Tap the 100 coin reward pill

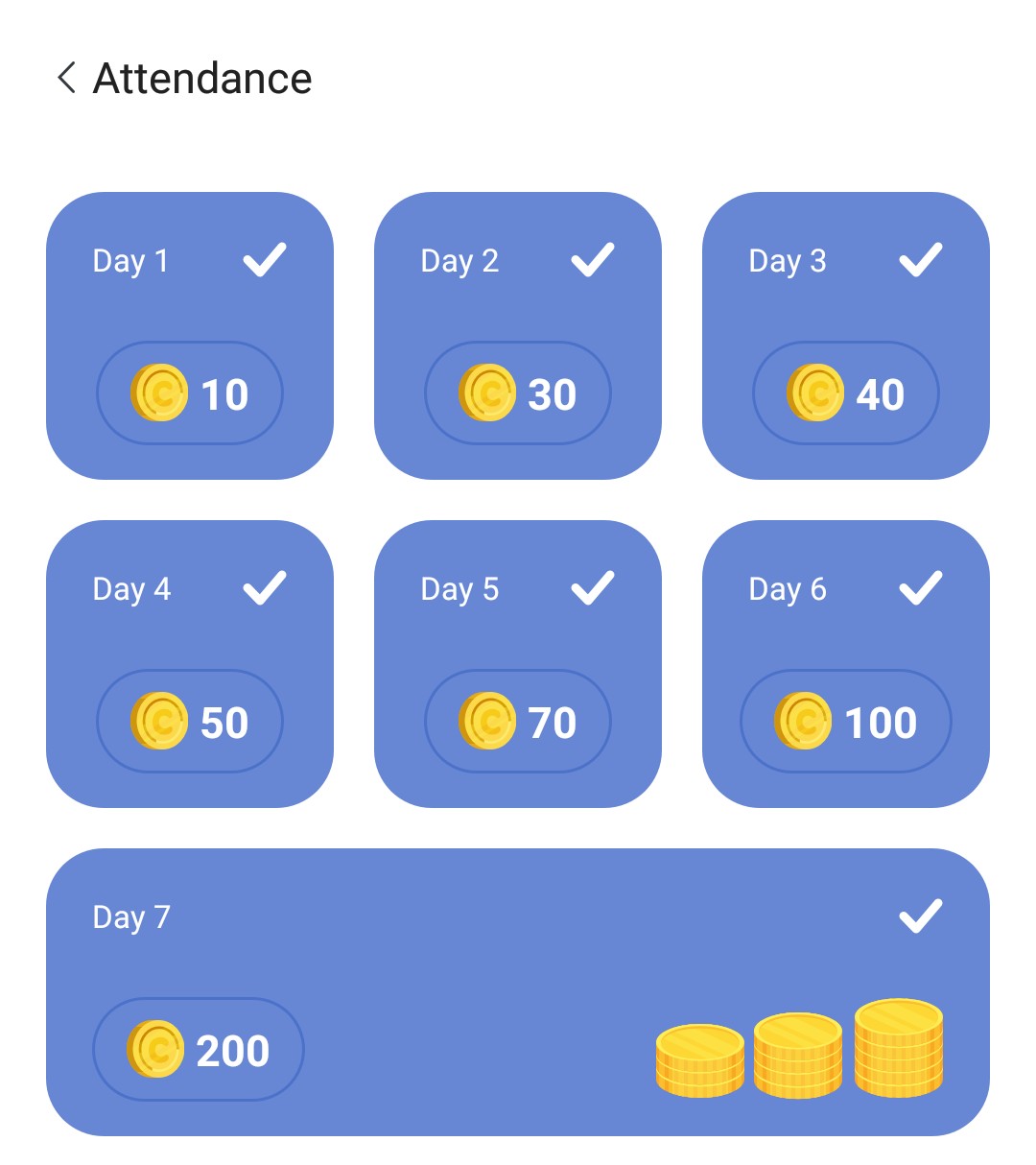(x=845, y=722)
